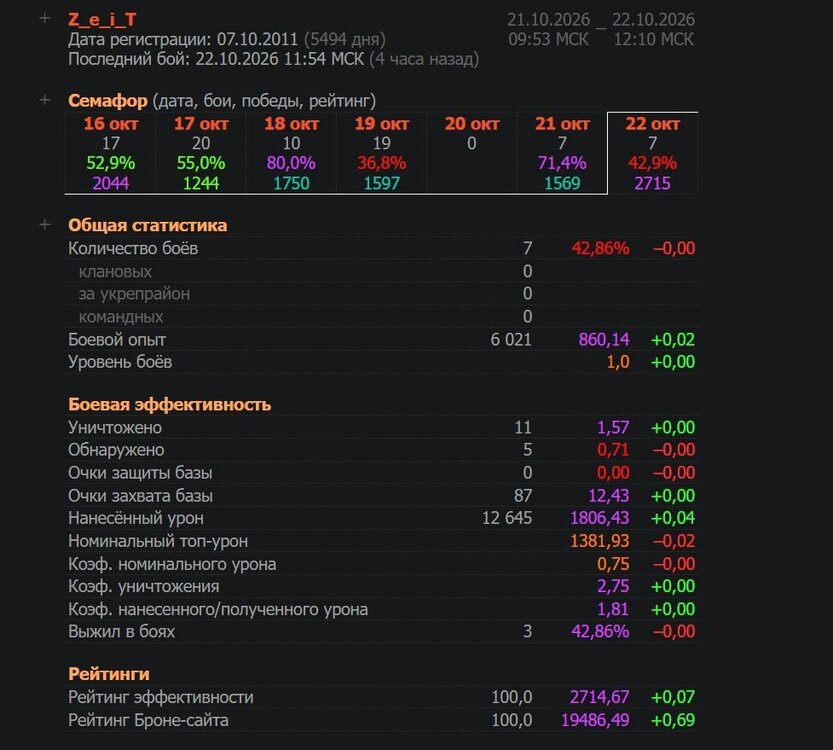Click the Общая статистика heading

tap(148, 225)
